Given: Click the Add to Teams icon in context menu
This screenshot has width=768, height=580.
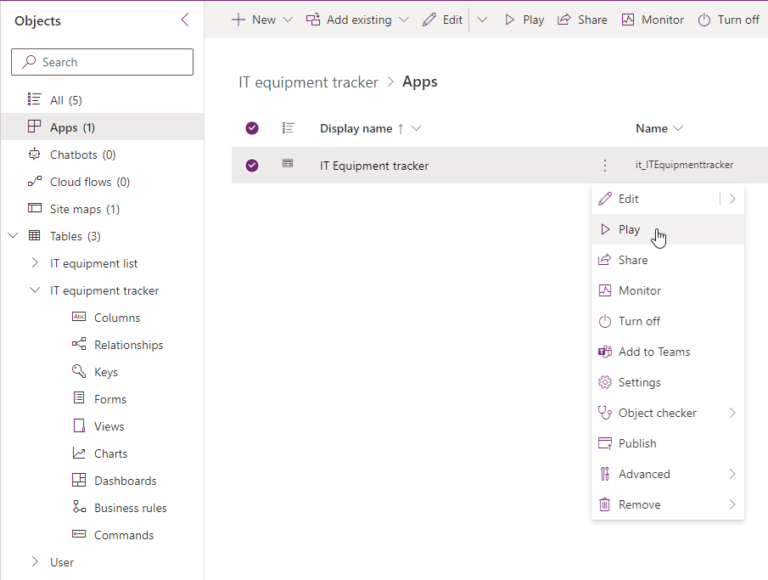Looking at the screenshot, I should [604, 352].
